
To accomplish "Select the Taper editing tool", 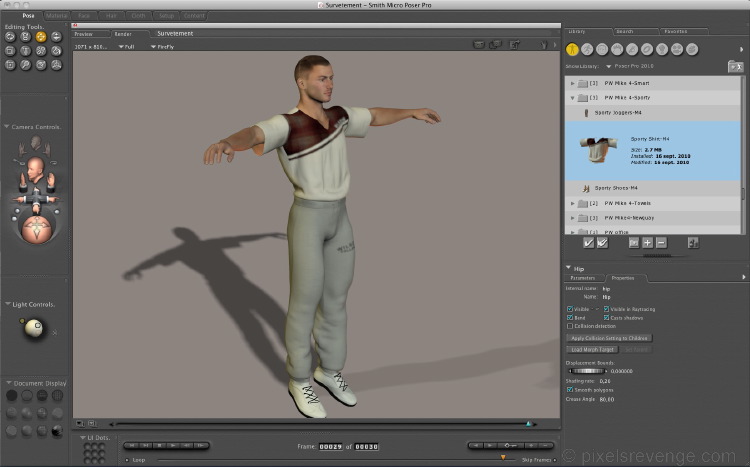I will [25, 51].
